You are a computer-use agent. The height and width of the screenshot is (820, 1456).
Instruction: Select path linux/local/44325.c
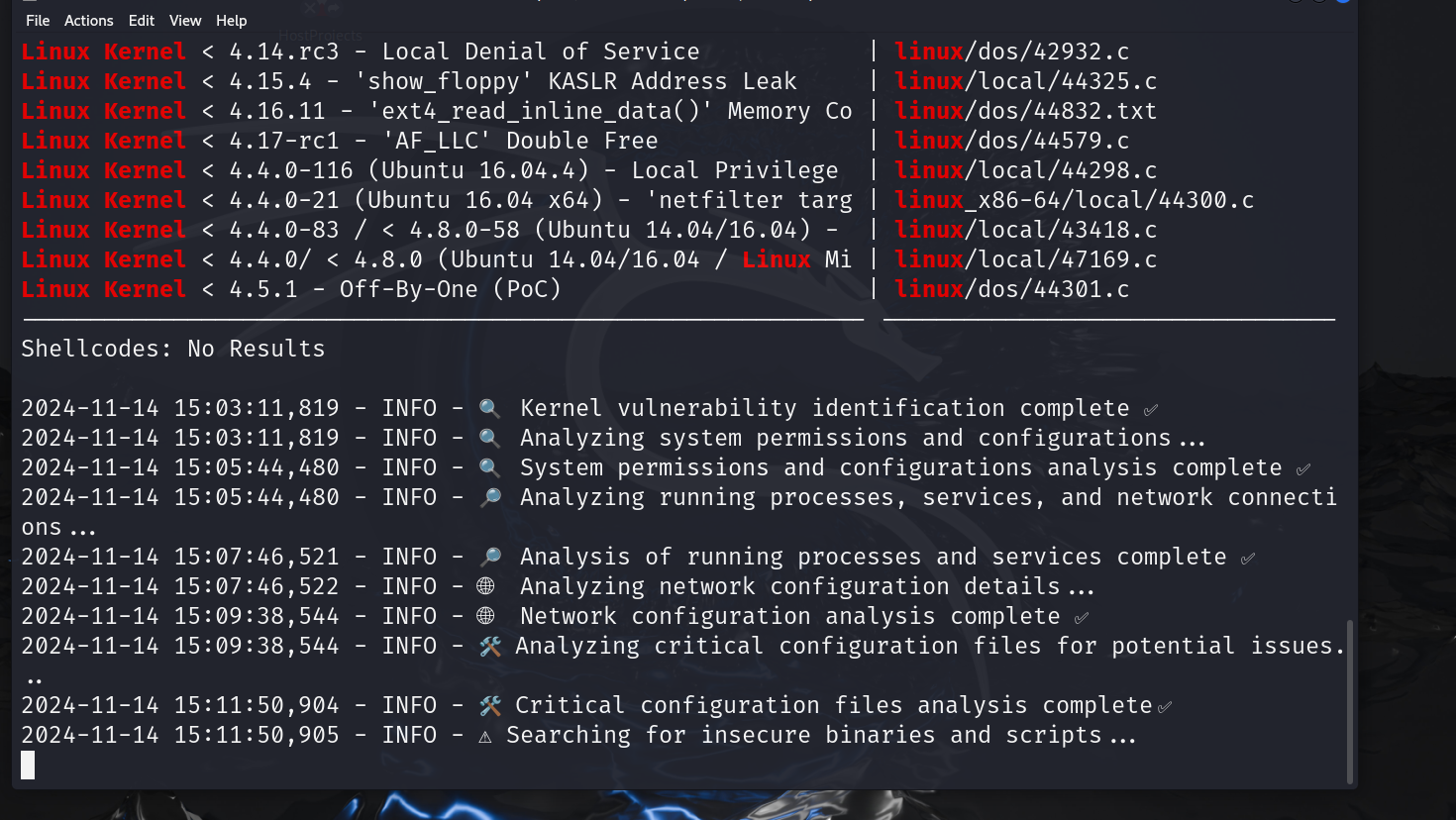click(1025, 81)
